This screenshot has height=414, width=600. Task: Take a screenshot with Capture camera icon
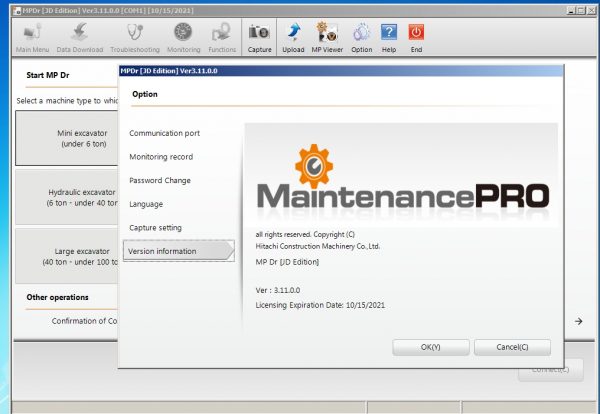(x=259, y=37)
